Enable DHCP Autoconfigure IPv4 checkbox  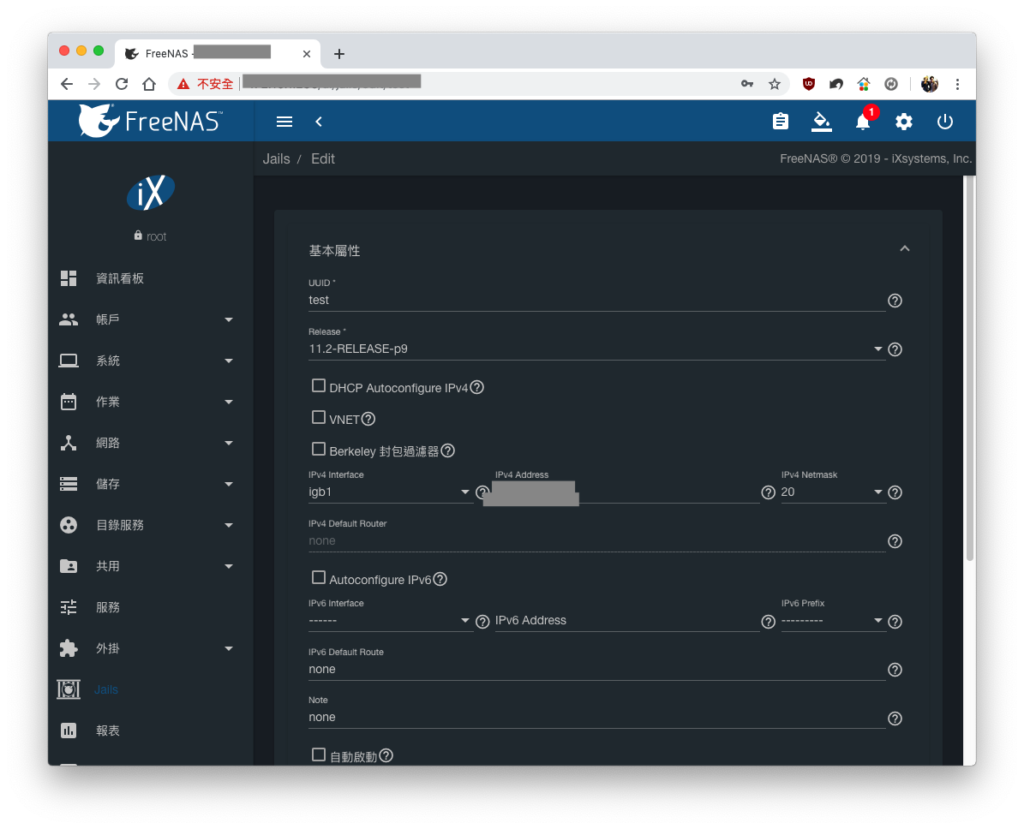319,386
